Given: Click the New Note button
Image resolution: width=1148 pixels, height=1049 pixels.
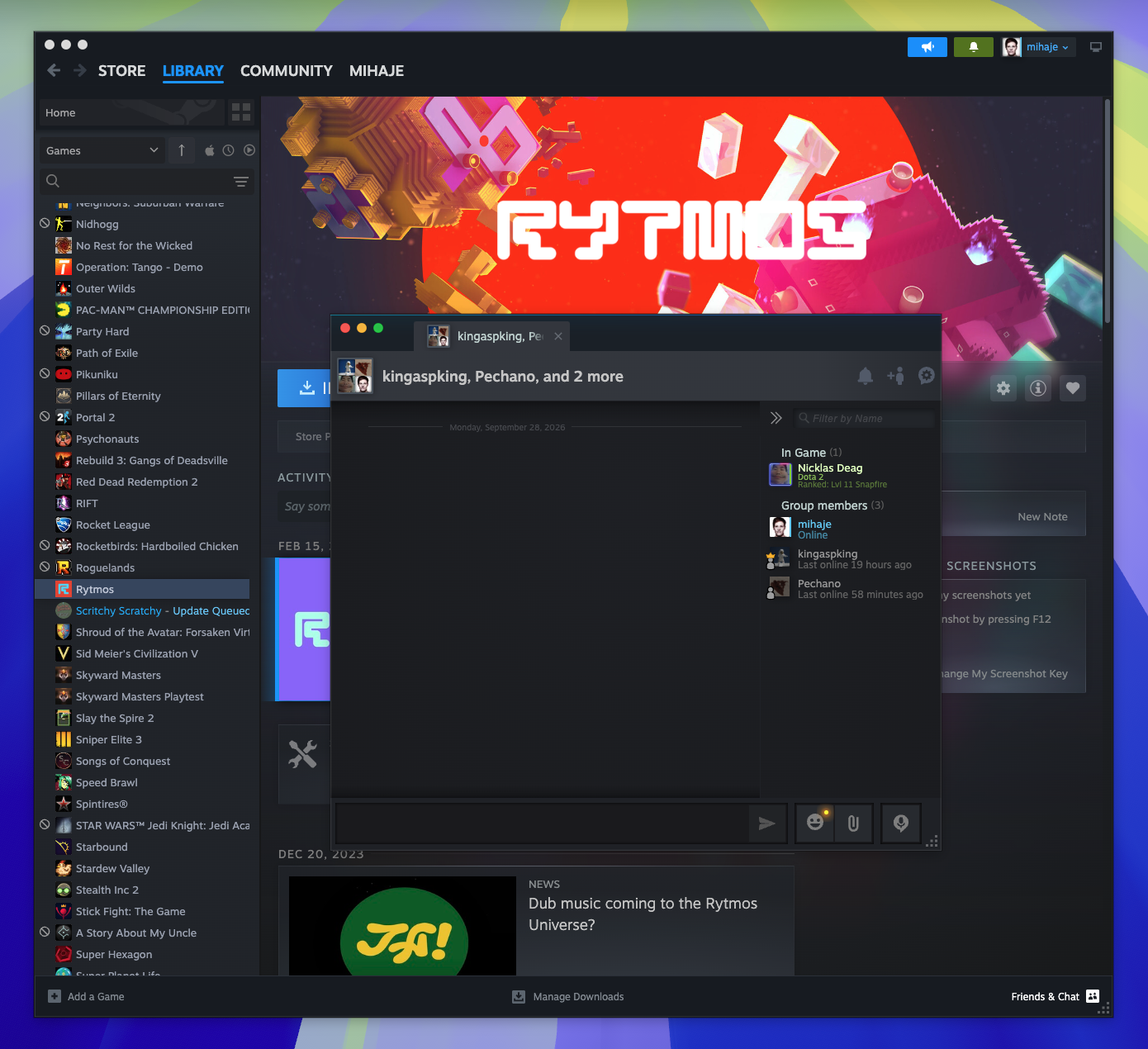Looking at the screenshot, I should 1042,516.
